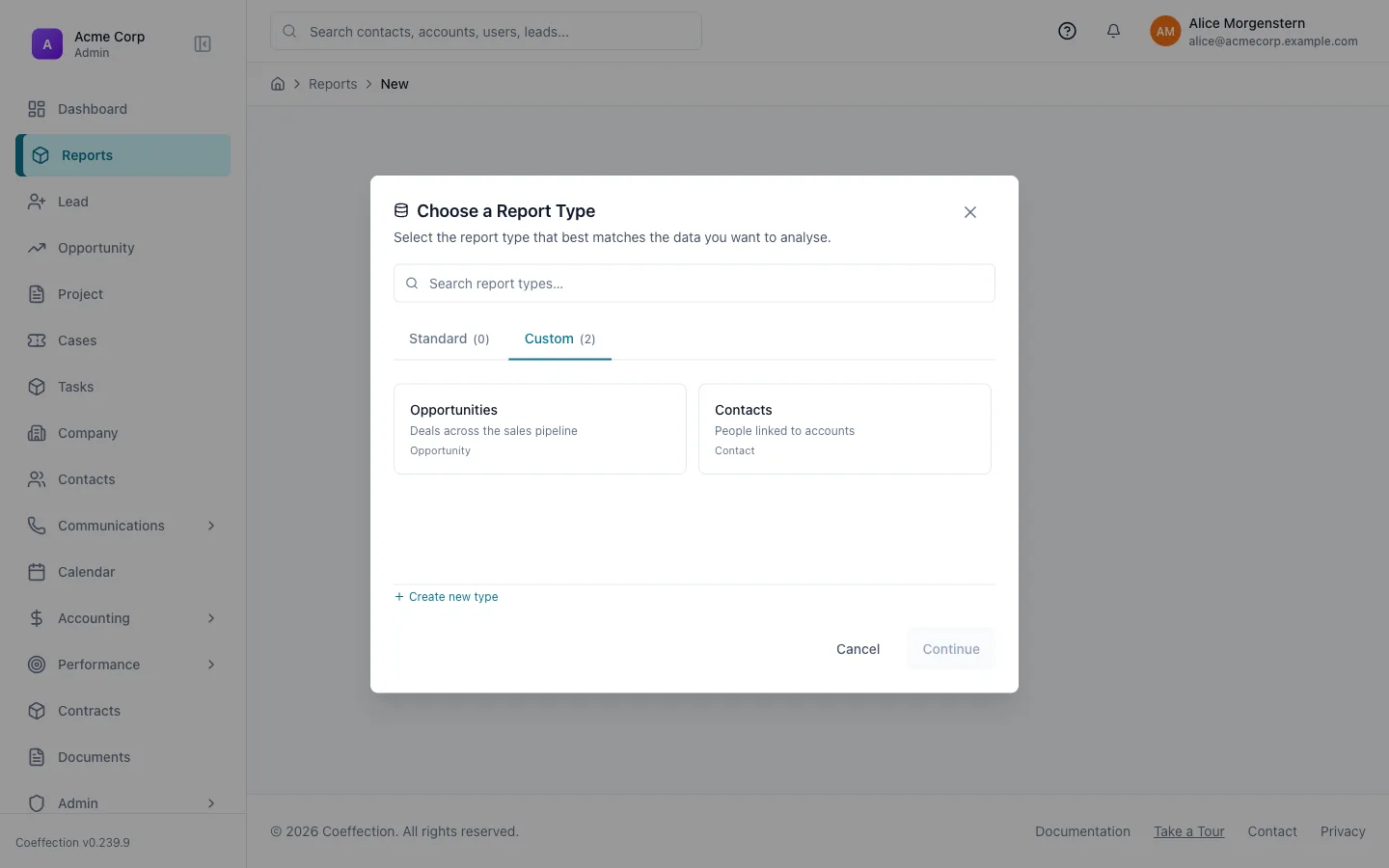The image size is (1389, 868).
Task: Choose the Opportunities report type card
Action: pyautogui.click(x=540, y=429)
